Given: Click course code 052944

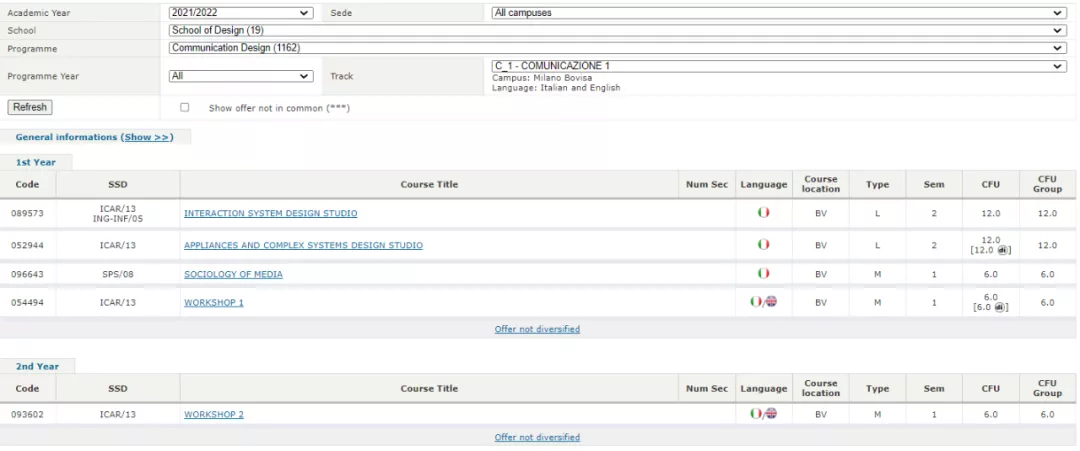Looking at the screenshot, I should 28,245.
